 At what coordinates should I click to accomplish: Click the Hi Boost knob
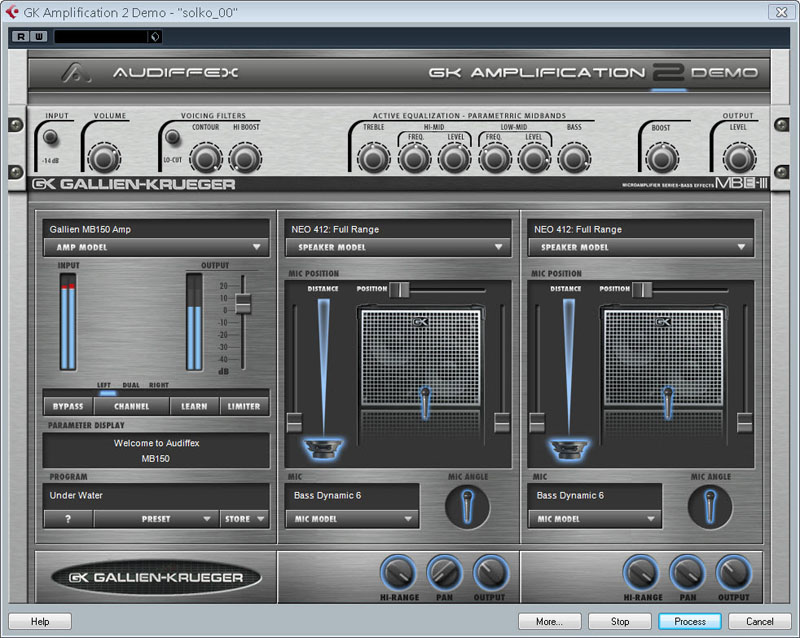tap(245, 159)
